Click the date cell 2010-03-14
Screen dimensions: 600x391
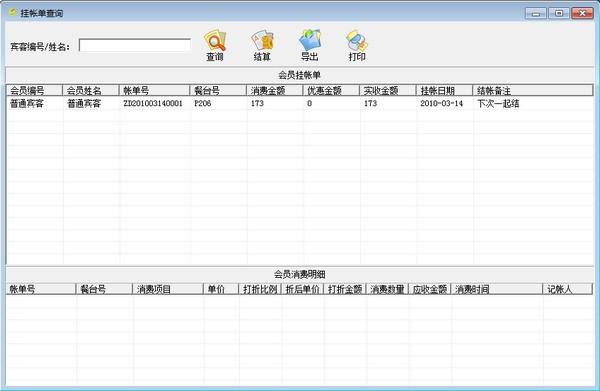(x=442, y=103)
